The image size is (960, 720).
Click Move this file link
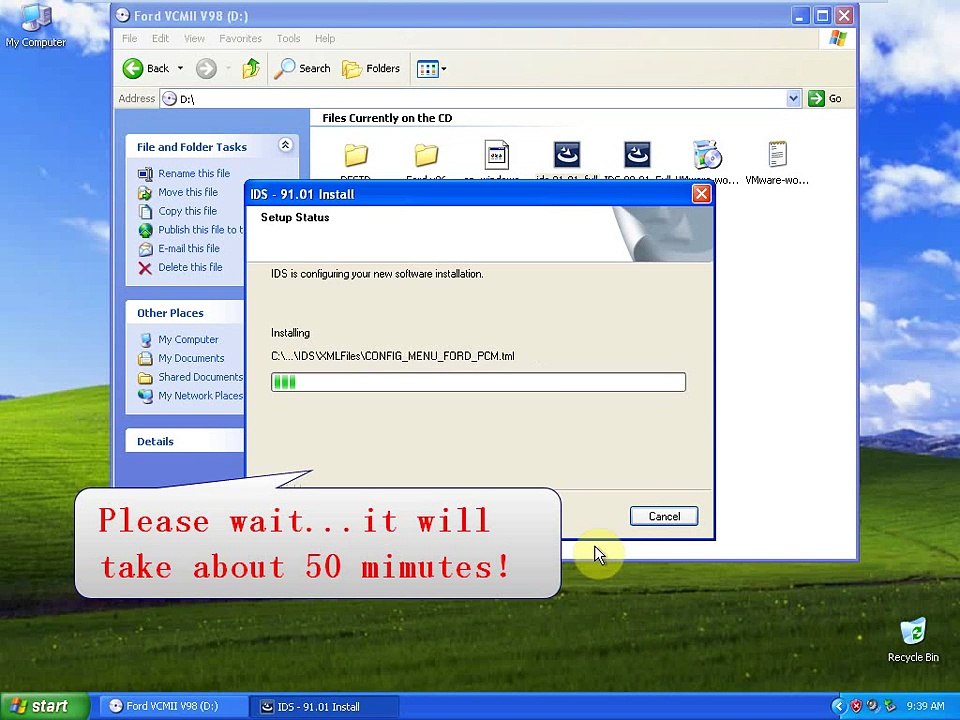[x=188, y=192]
